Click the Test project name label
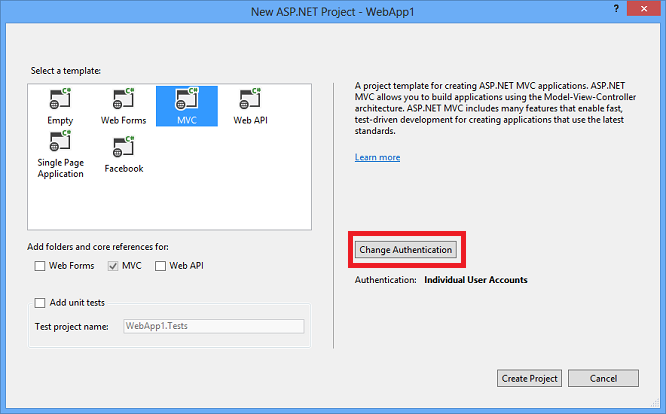666x414 pixels. [71, 327]
